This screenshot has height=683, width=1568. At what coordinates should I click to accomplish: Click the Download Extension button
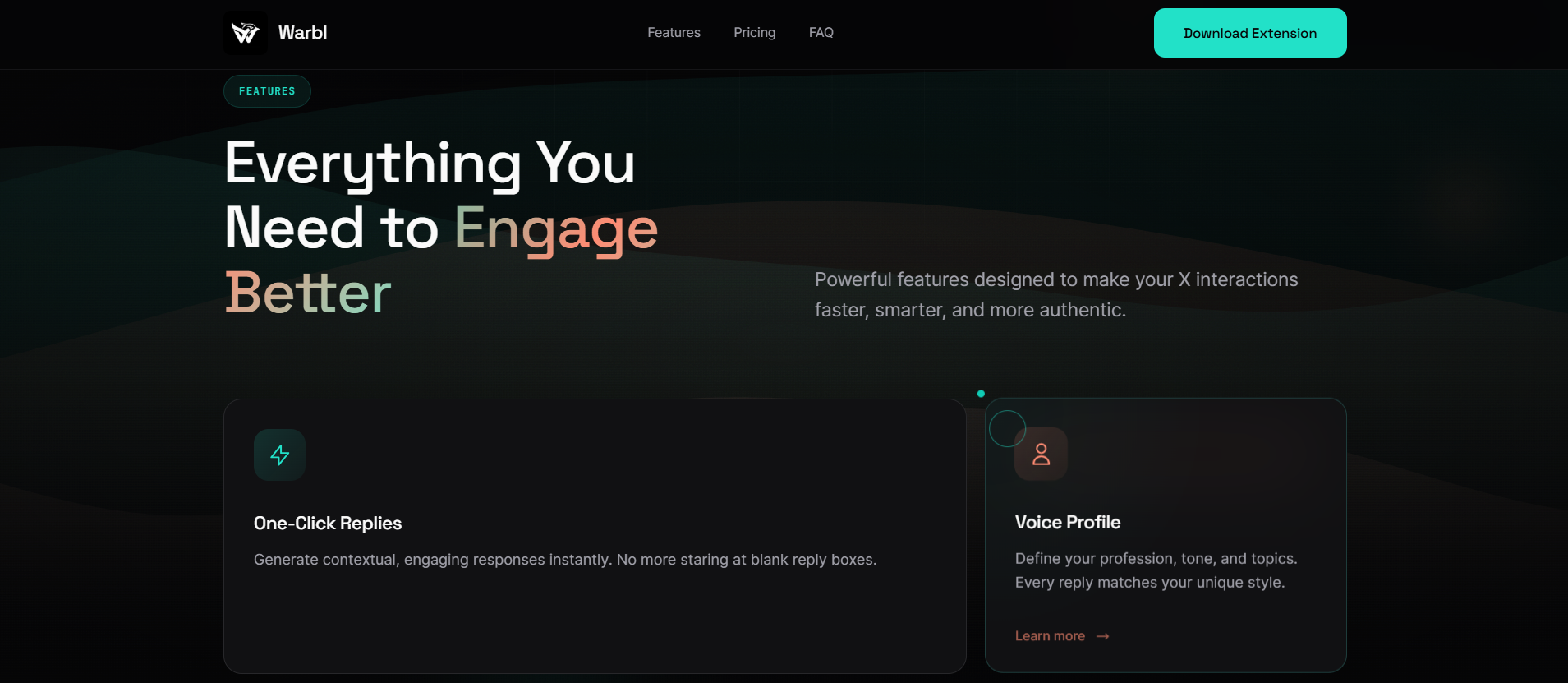(x=1250, y=33)
